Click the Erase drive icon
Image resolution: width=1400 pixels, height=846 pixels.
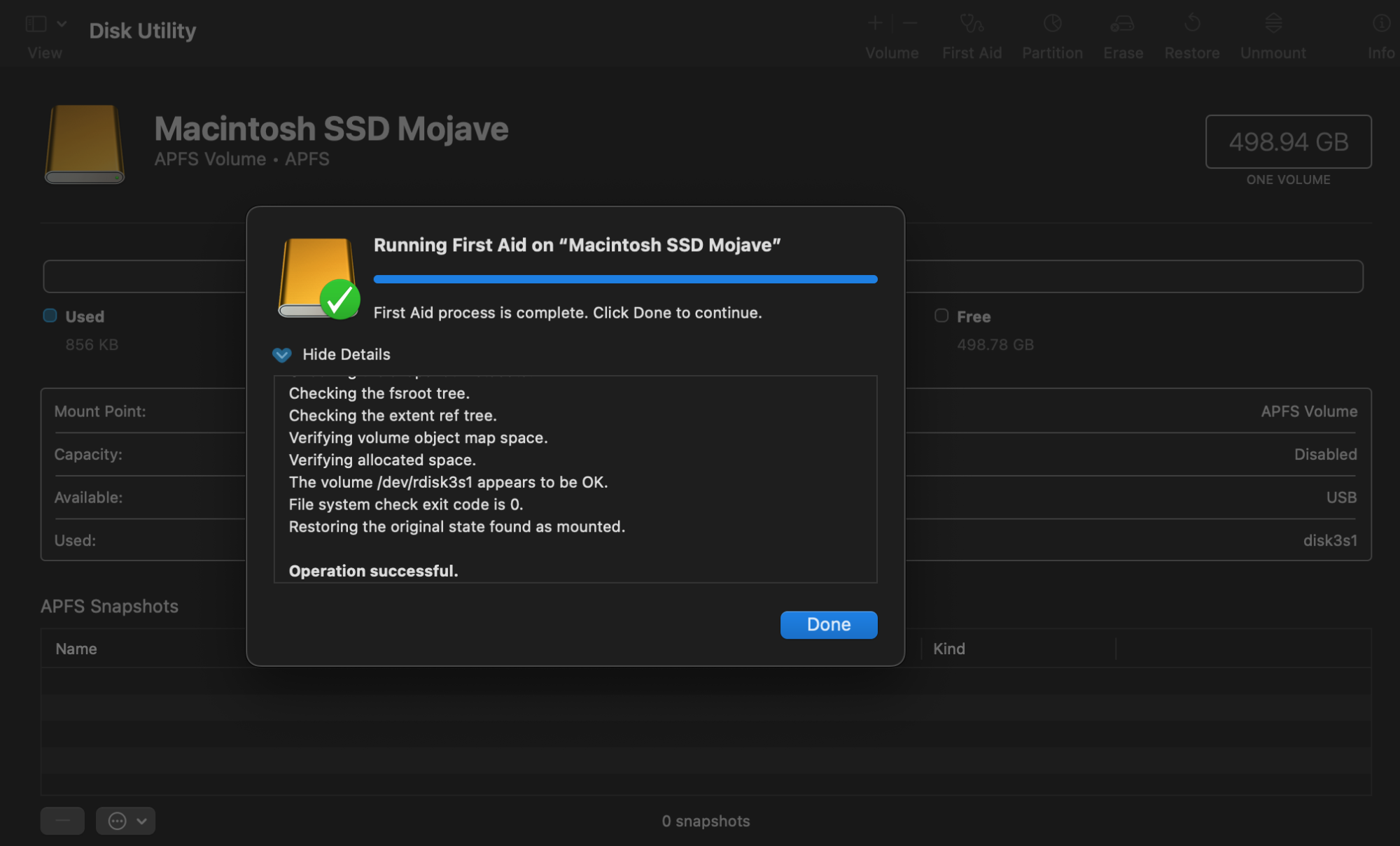pos(1122,24)
